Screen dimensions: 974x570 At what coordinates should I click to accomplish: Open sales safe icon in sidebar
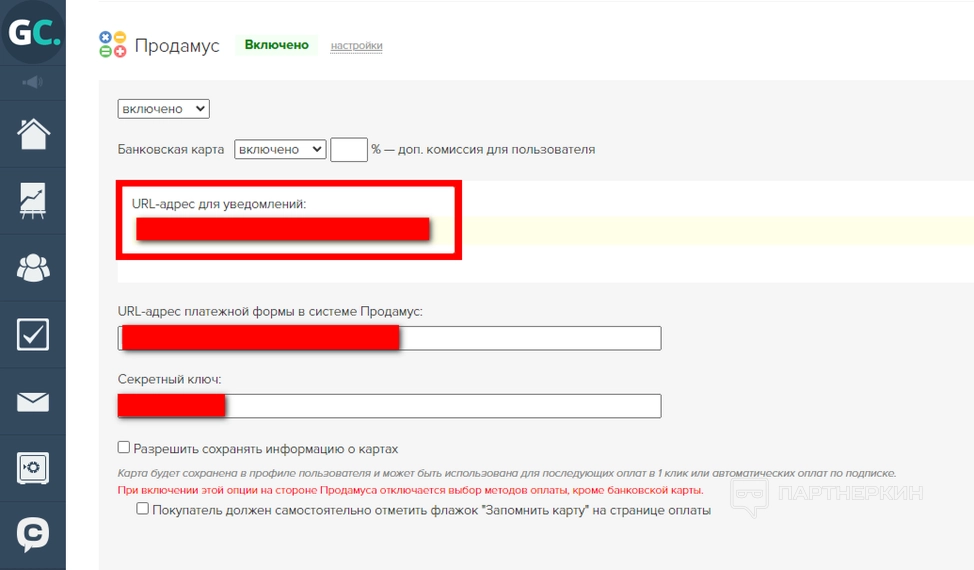click(x=33, y=468)
